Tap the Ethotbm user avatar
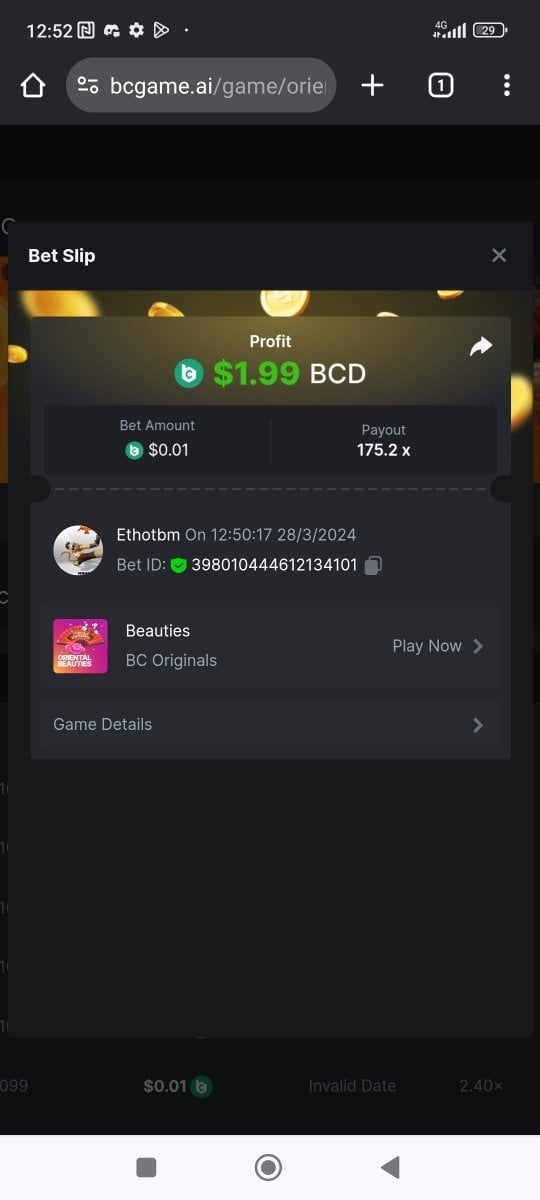 [78, 550]
